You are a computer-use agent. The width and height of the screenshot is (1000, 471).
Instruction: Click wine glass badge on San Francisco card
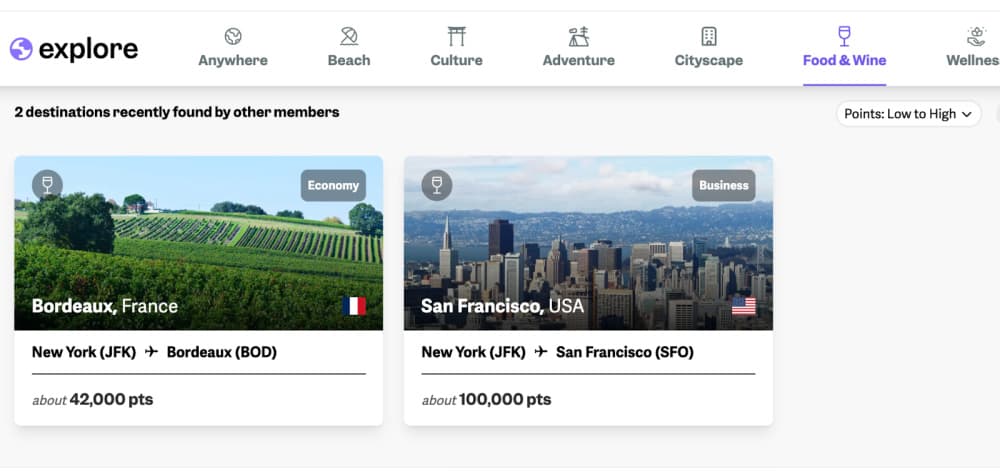click(436, 185)
